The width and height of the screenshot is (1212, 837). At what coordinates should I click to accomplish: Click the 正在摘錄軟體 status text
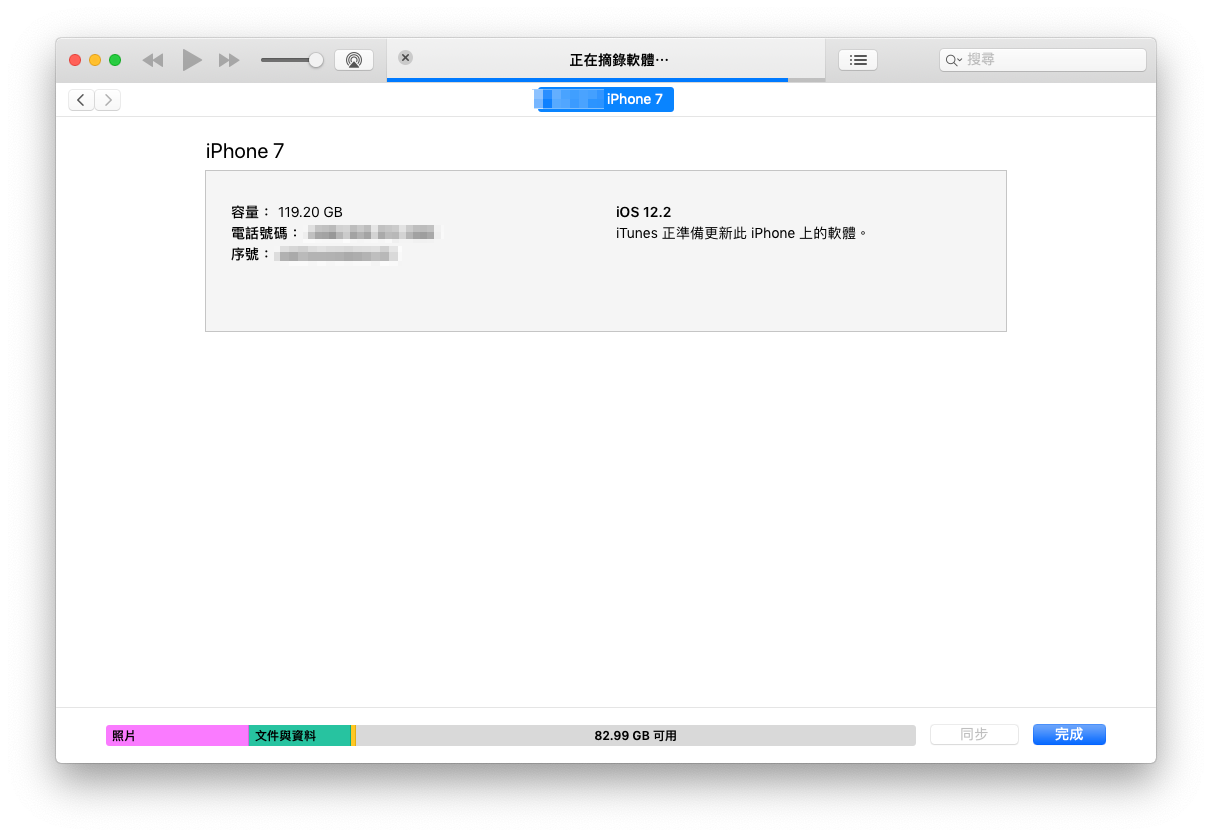click(619, 60)
